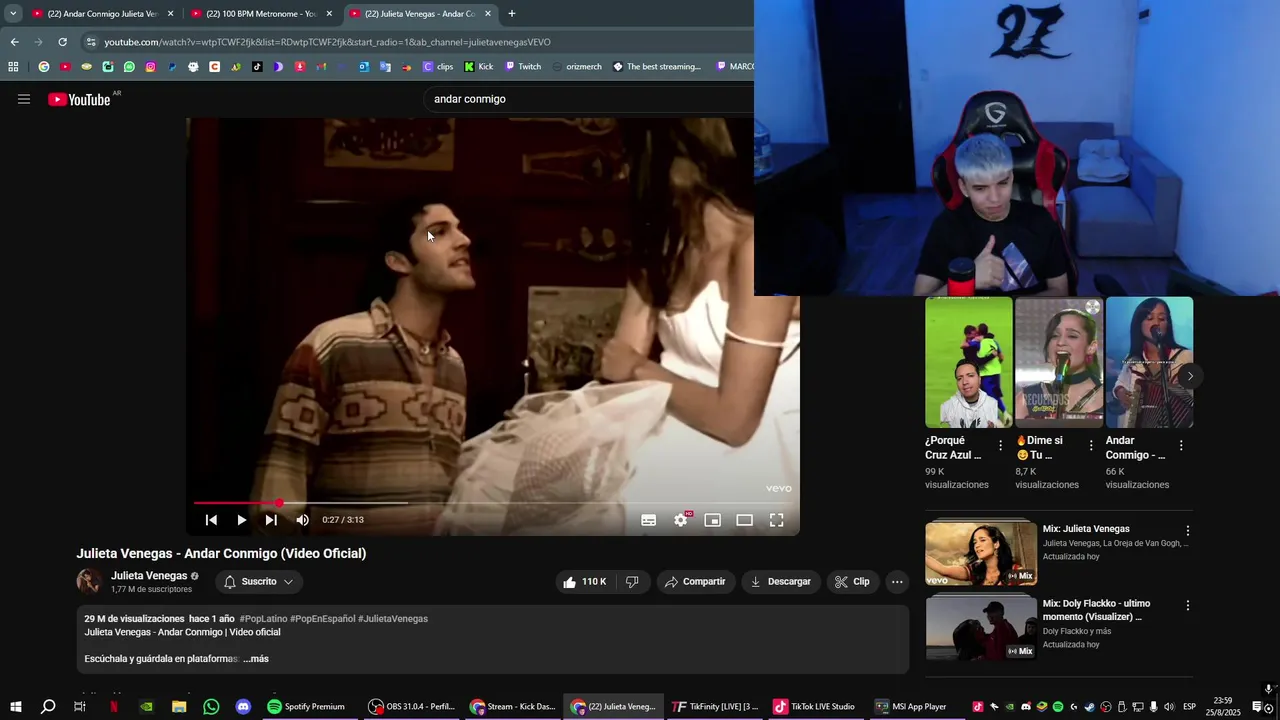1280x720 pixels.
Task: Open Discord from the taskbar
Action: coord(243,707)
